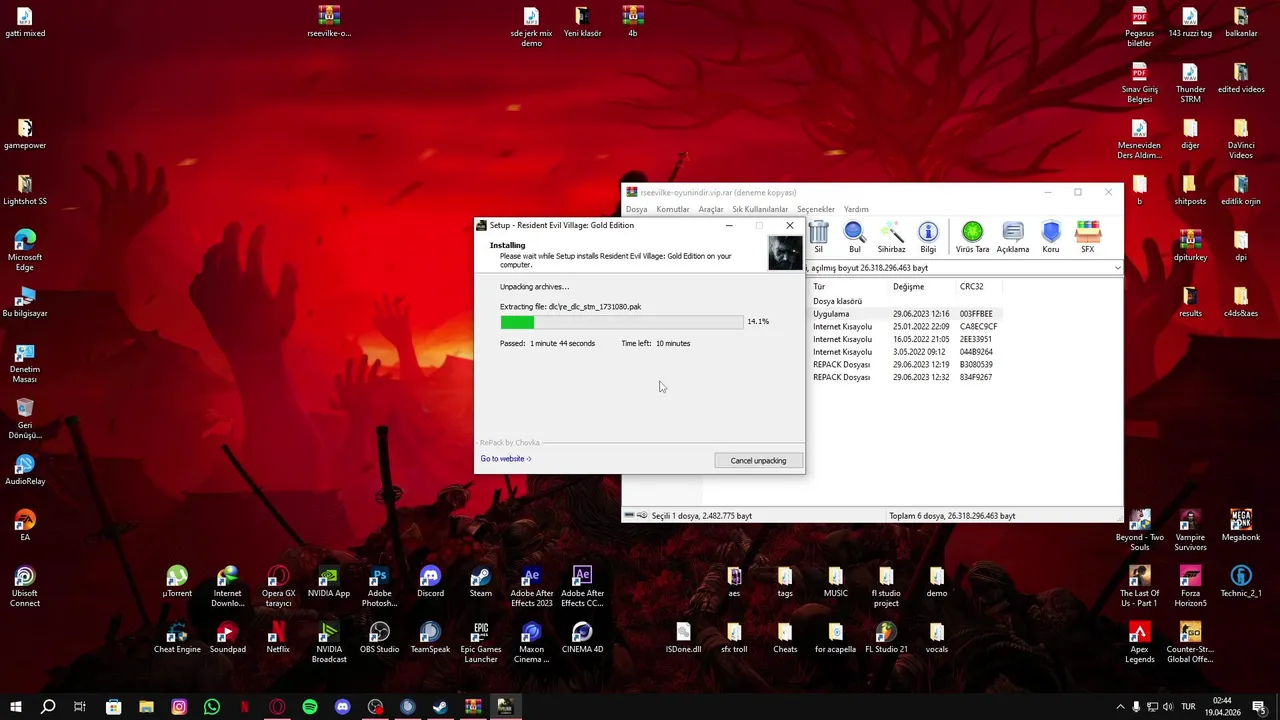Open the Opera GX tarayıcı desktop icon
This screenshot has width=1280, height=720.
[278, 587]
